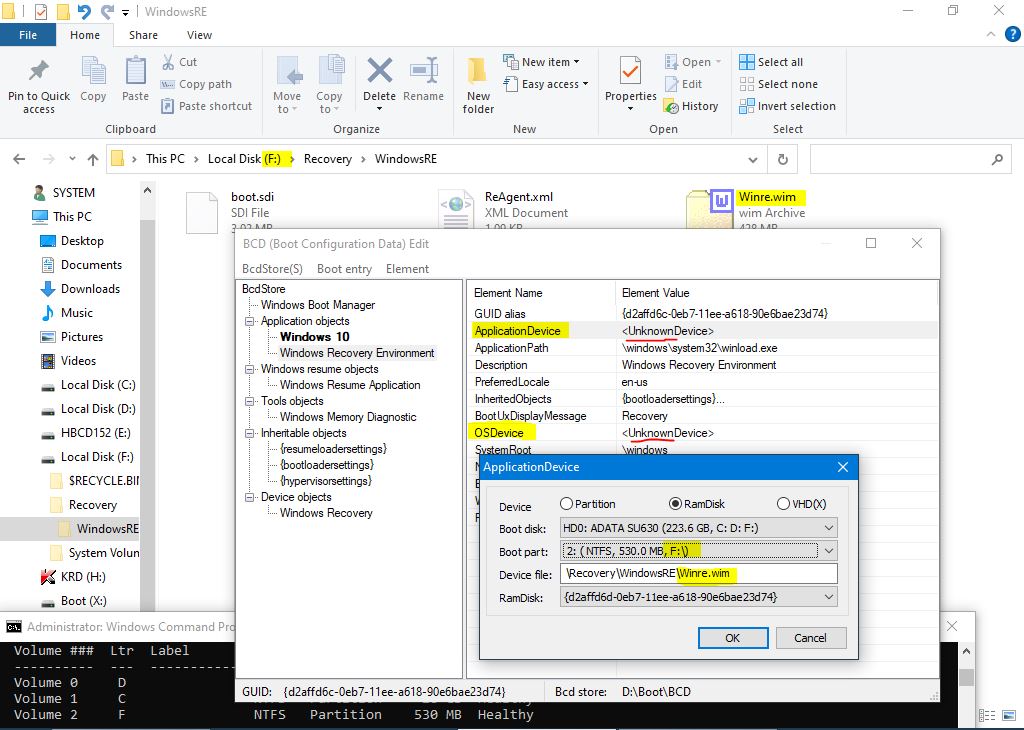
Task: Choose the VHD(X) device radio button
Action: tap(783, 504)
